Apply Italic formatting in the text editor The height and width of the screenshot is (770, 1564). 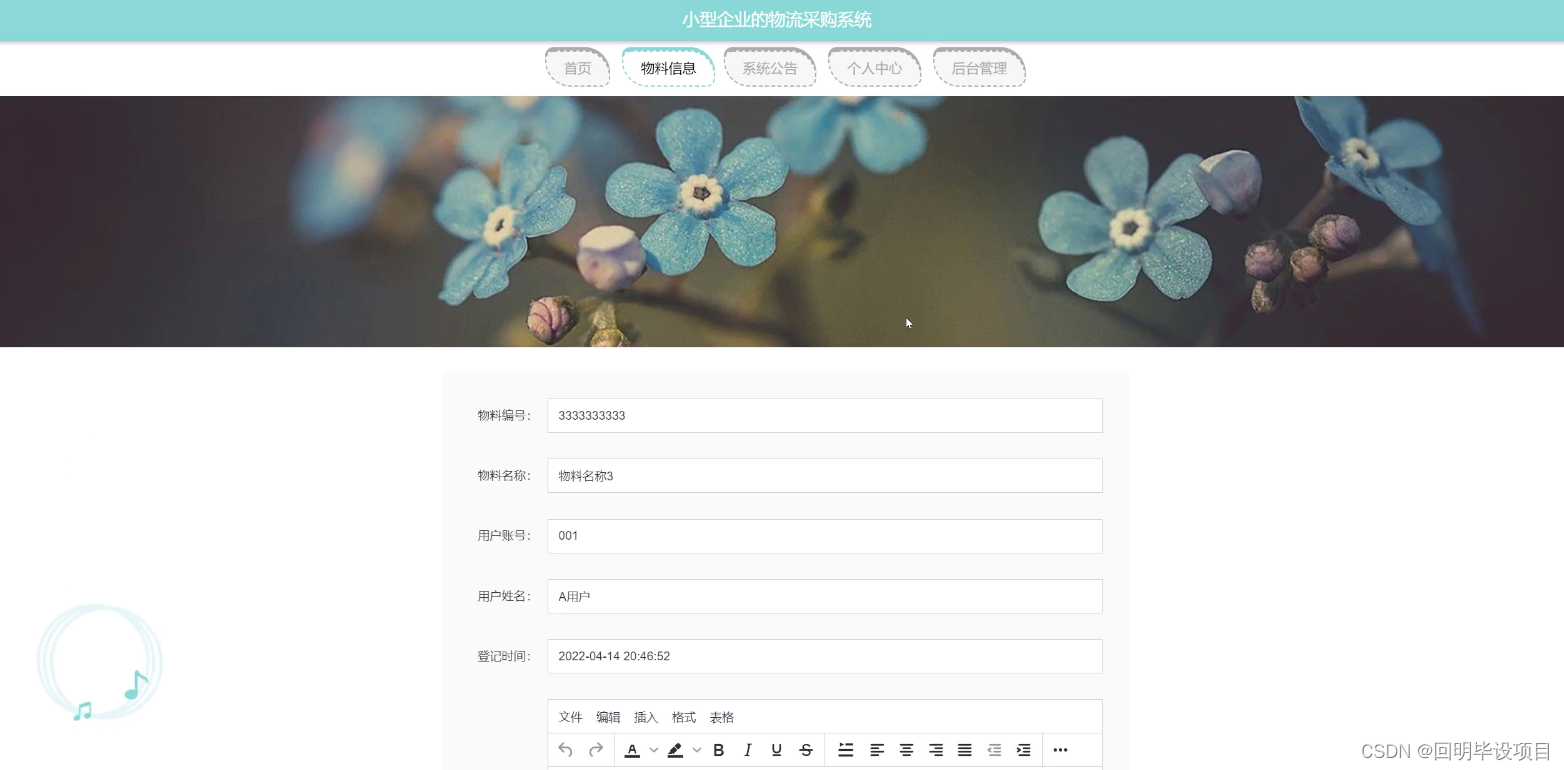[x=747, y=750]
